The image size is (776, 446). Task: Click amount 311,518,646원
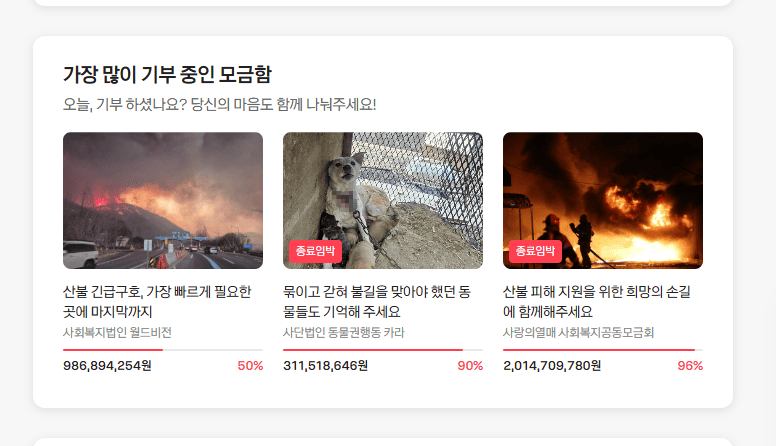[x=326, y=366]
